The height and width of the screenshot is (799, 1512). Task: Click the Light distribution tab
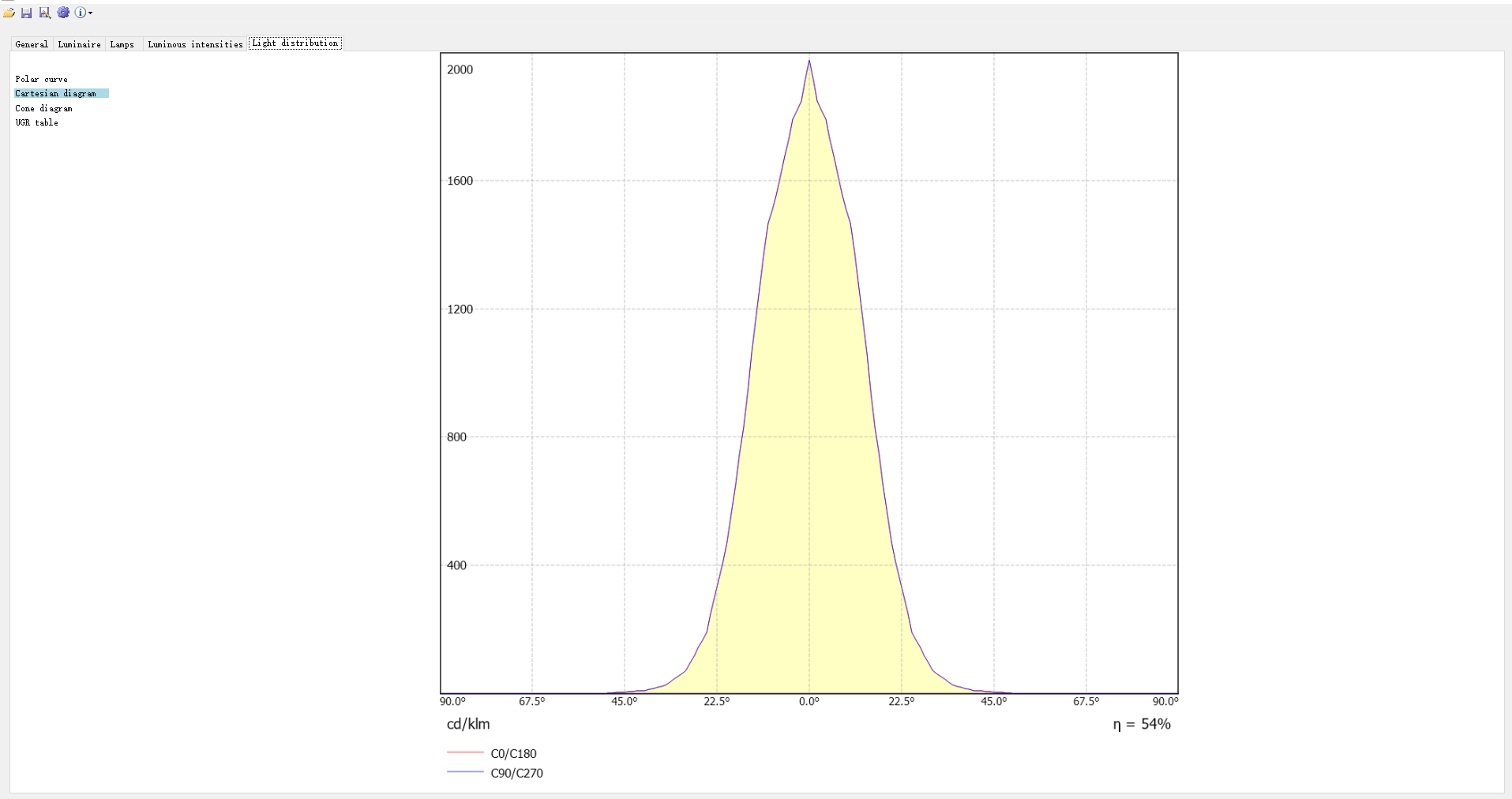click(295, 43)
